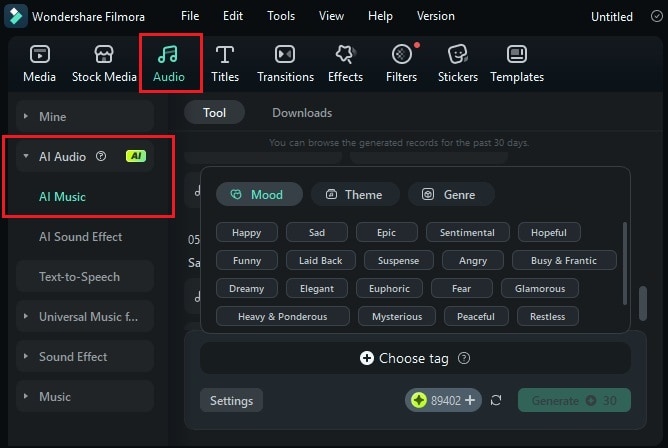668x448 pixels.
Task: Open the Transitions panel
Action: tap(285, 64)
